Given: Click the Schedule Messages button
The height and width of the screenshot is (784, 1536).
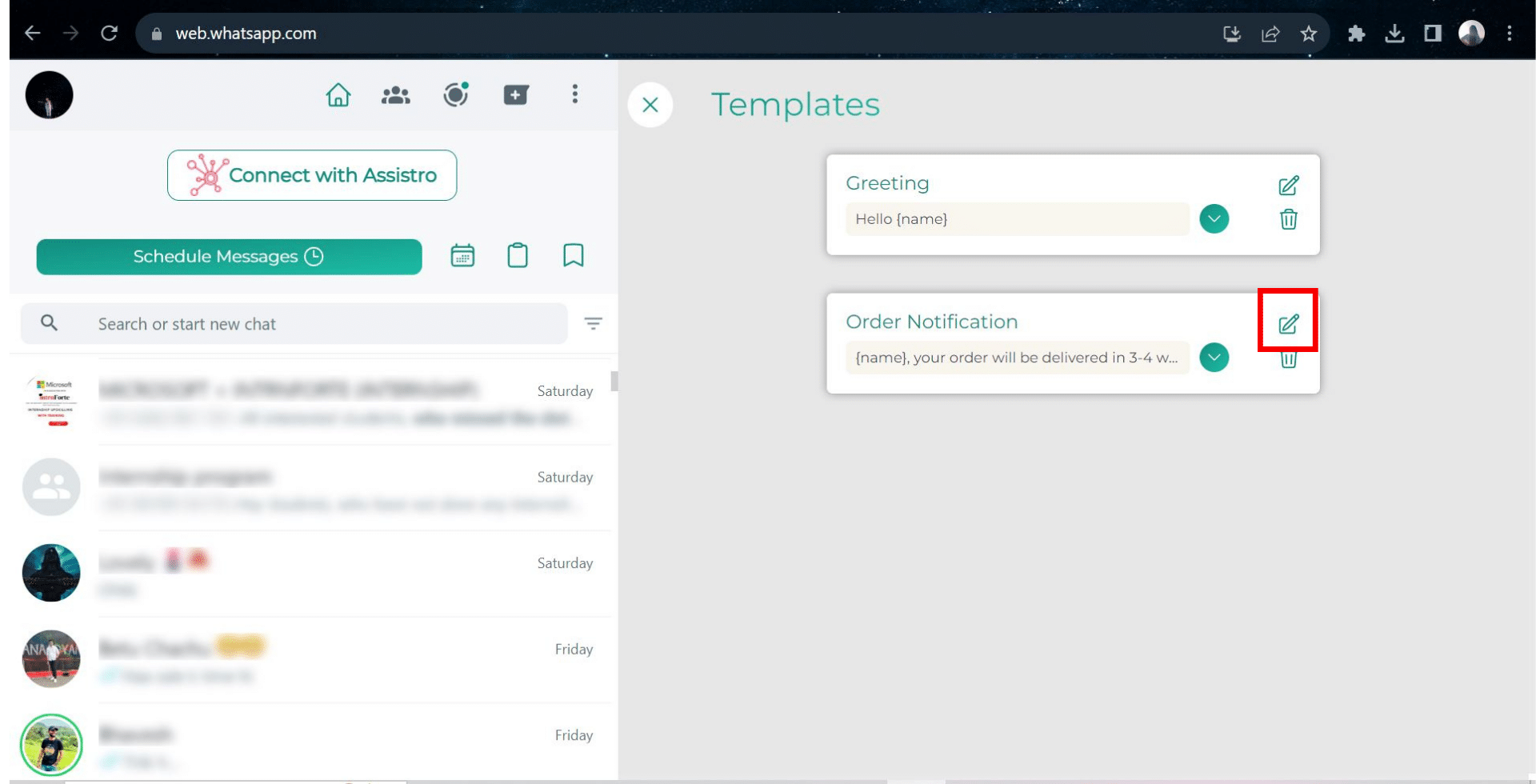Looking at the screenshot, I should point(229,257).
